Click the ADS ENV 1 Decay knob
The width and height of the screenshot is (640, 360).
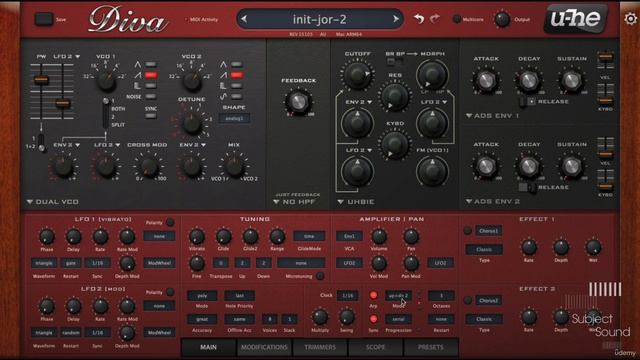pyautogui.click(x=529, y=81)
